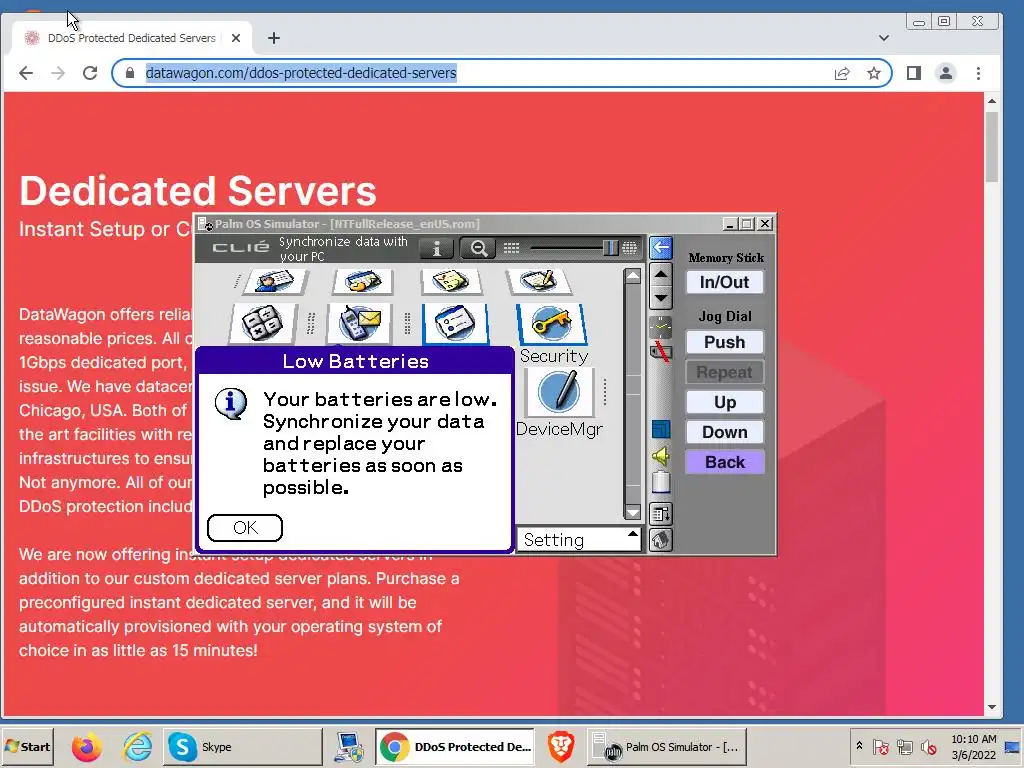Toggle Chrome side panel icon

pos(914,73)
